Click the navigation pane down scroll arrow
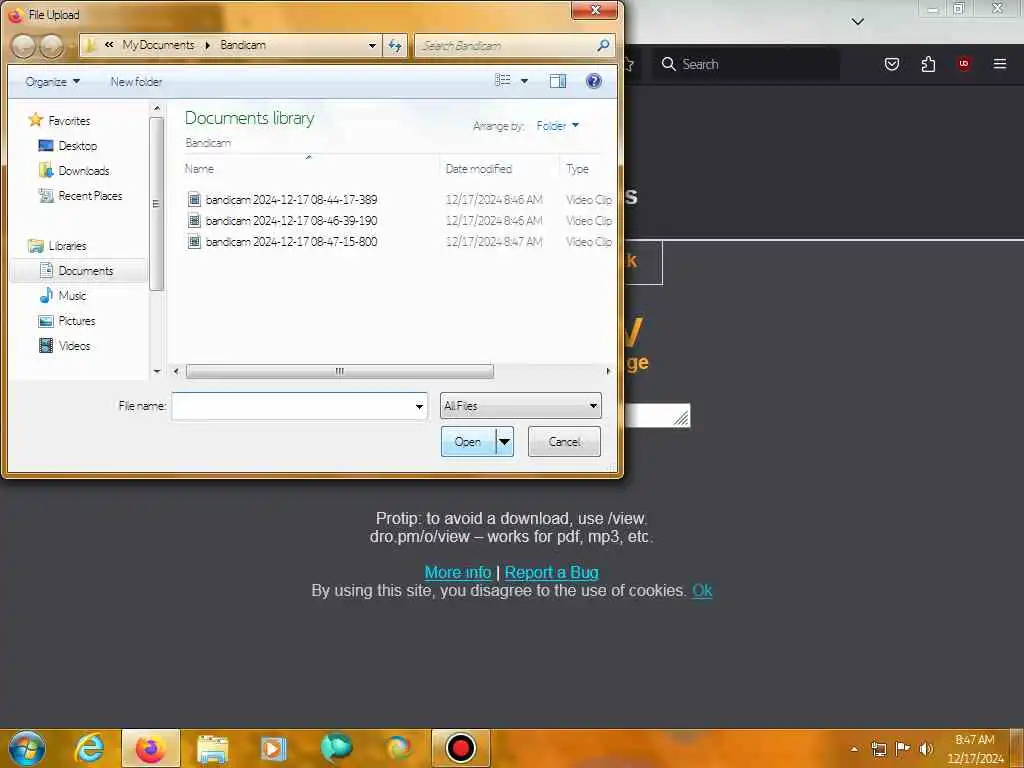Screen dimensions: 1024x768 [157, 371]
